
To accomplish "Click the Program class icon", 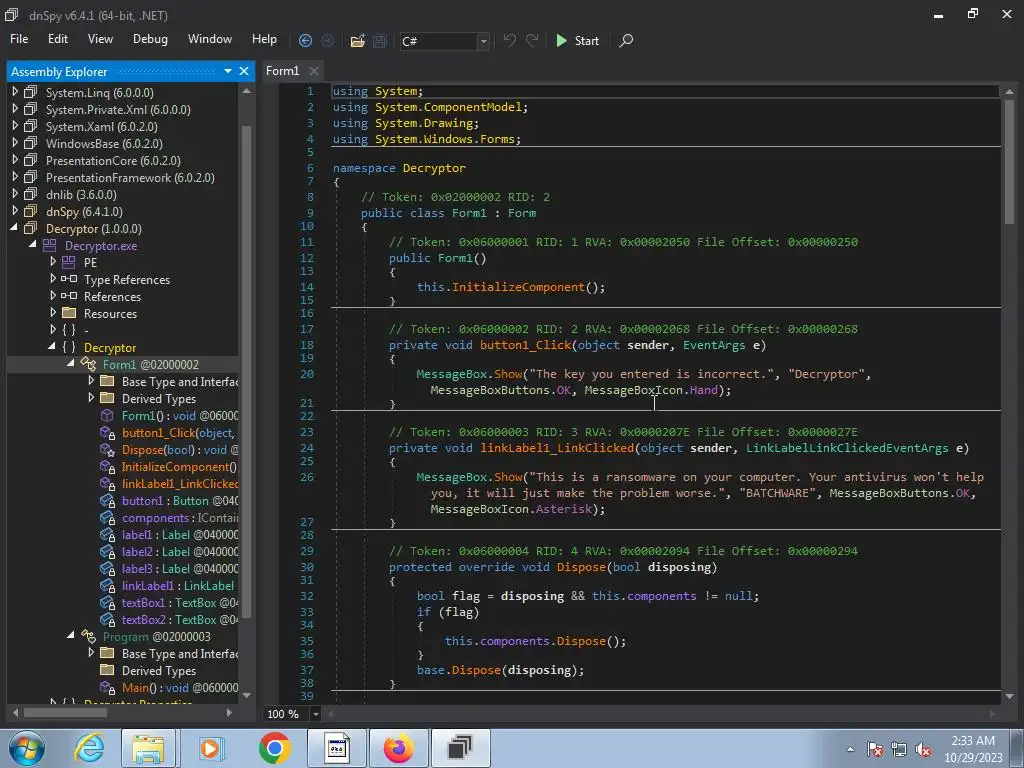I will click(x=88, y=635).
